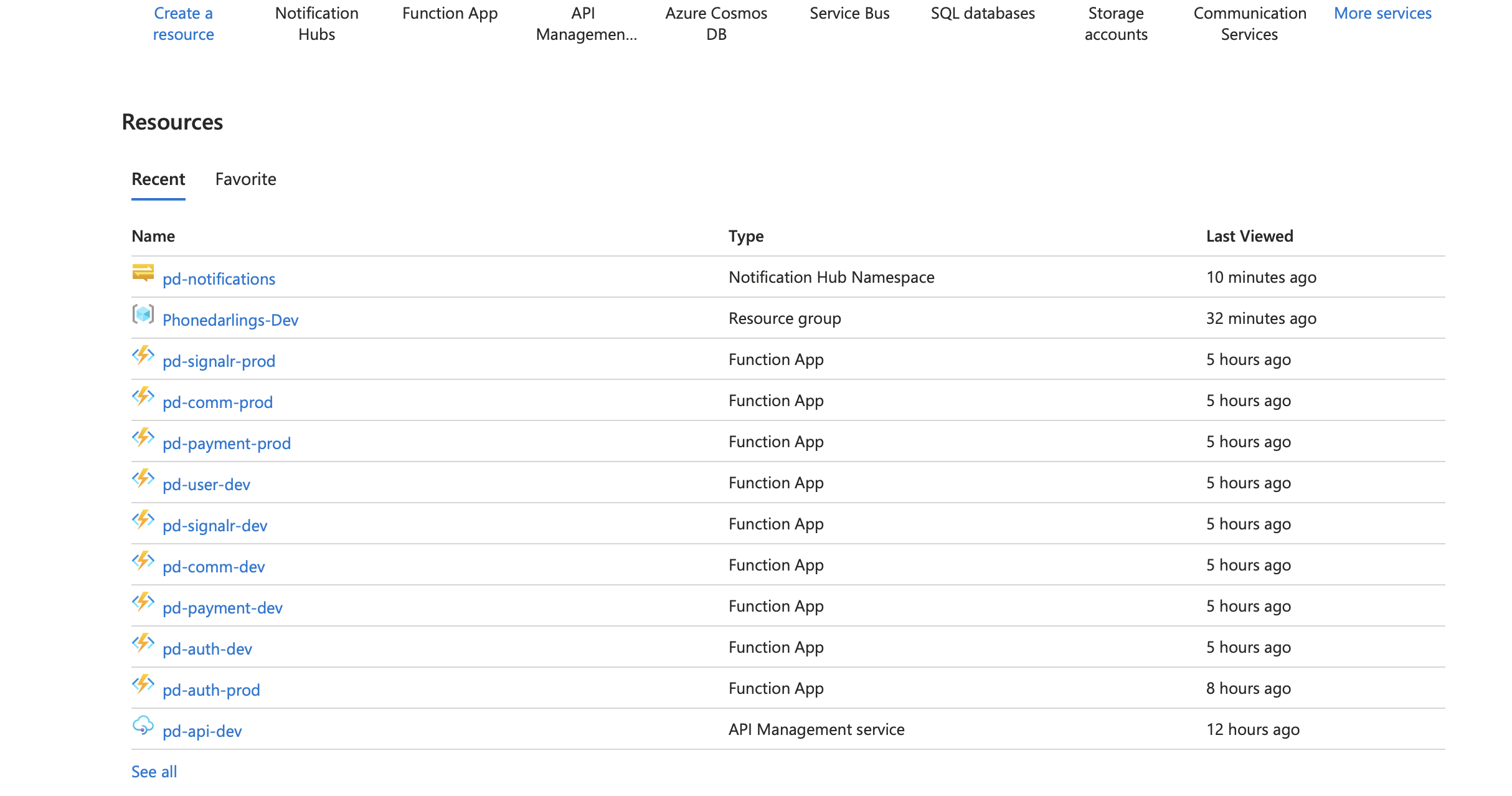The height and width of the screenshot is (796, 1512).
Task: Switch to the Favorite tab
Action: pos(245,179)
